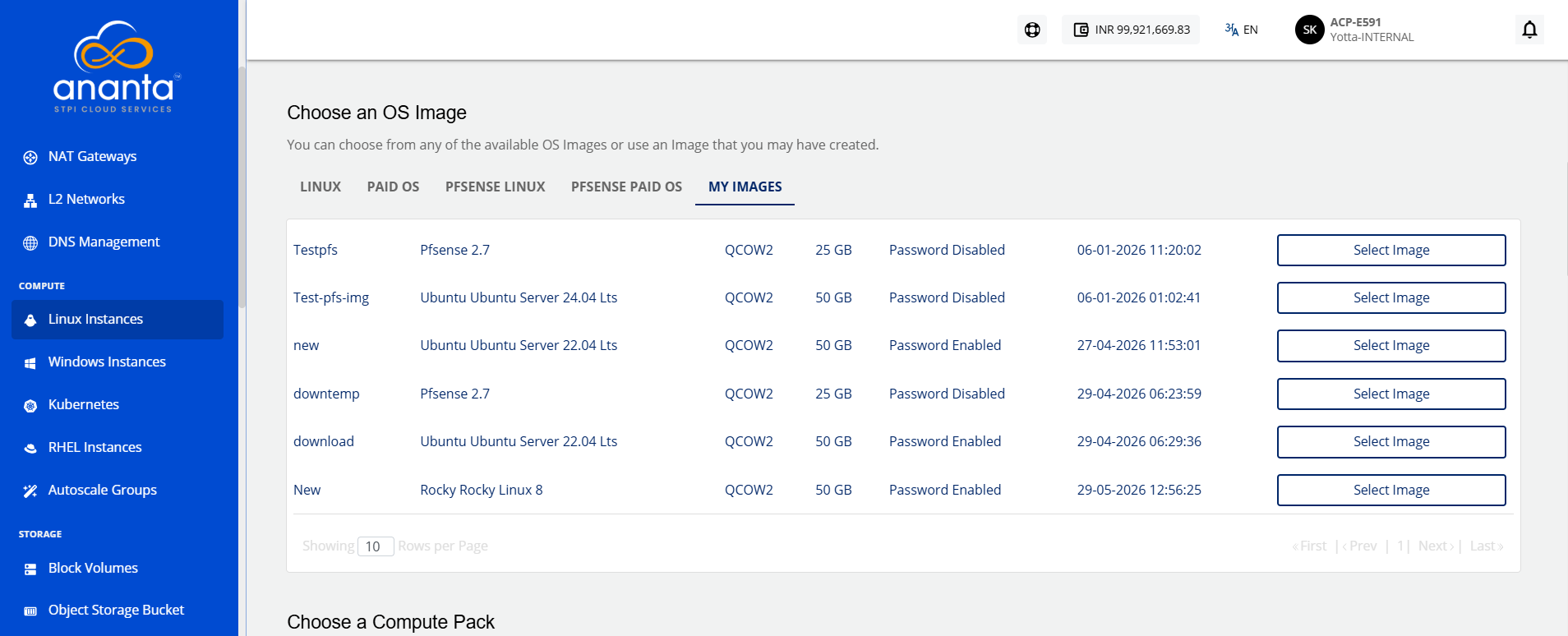Select Image for Test-pfs-img row
Viewport: 1568px width, 636px height.
(1391, 297)
